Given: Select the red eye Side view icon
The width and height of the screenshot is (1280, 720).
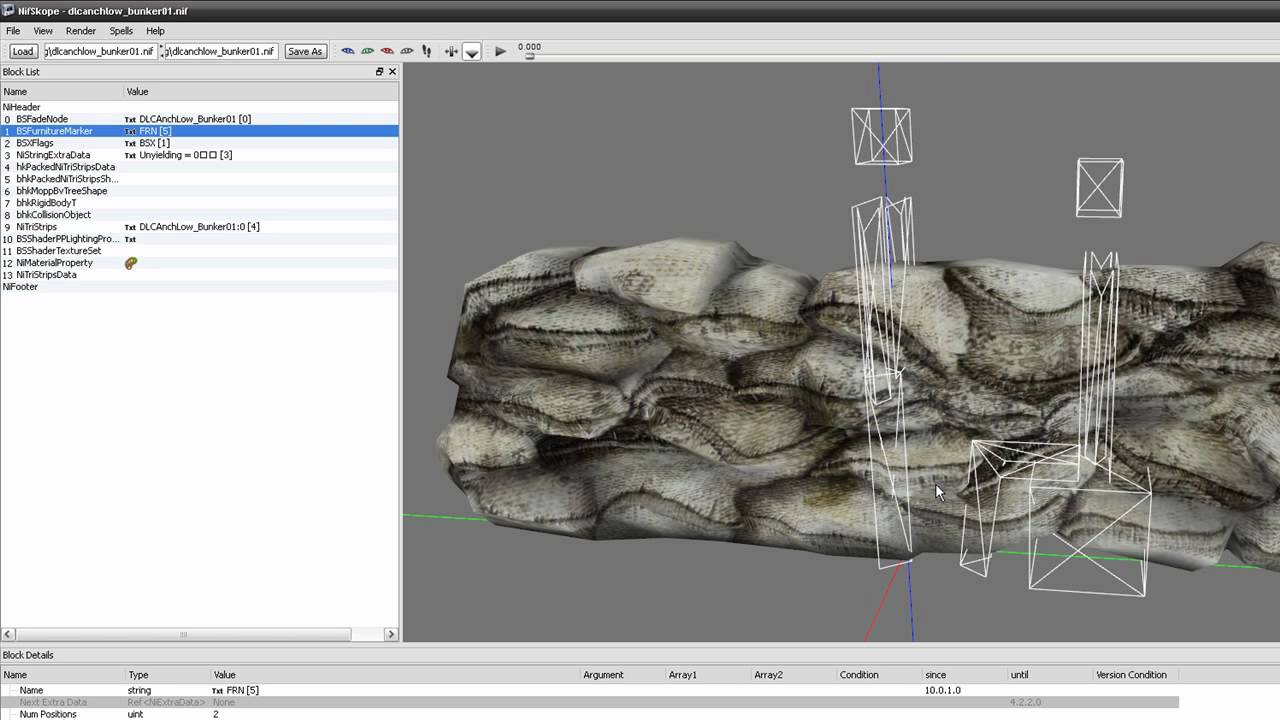Looking at the screenshot, I should coord(387,51).
